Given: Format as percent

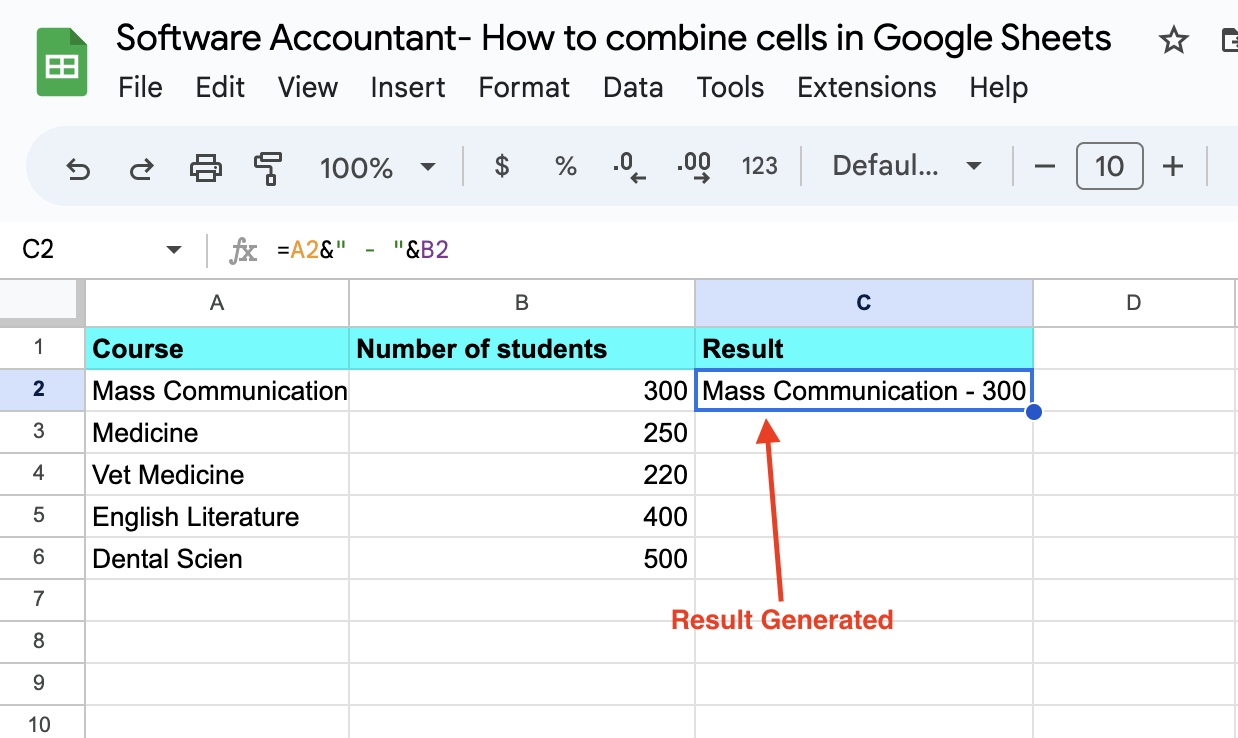Looking at the screenshot, I should click(x=566, y=167).
